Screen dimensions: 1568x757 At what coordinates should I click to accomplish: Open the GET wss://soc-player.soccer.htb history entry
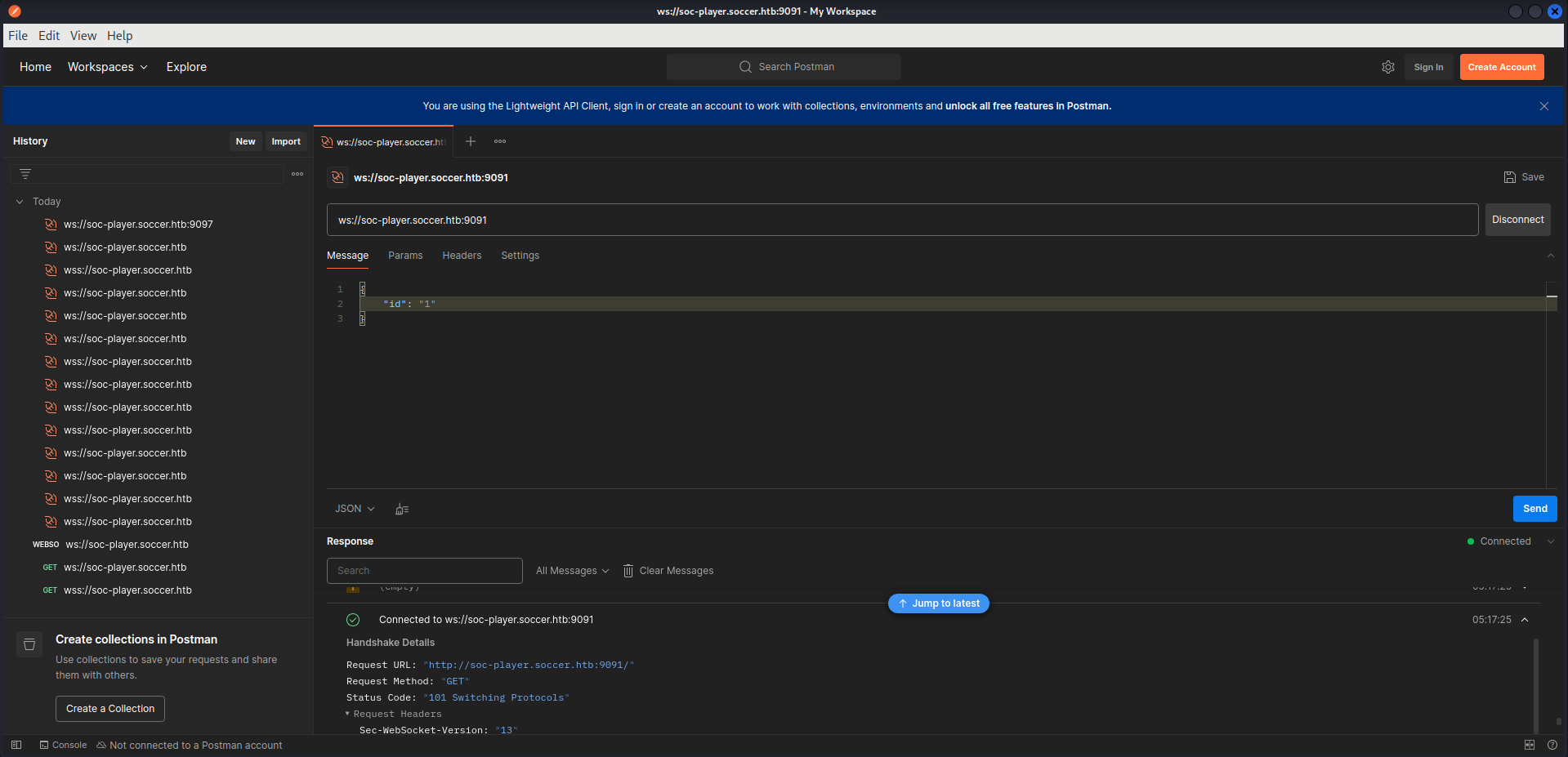point(127,590)
